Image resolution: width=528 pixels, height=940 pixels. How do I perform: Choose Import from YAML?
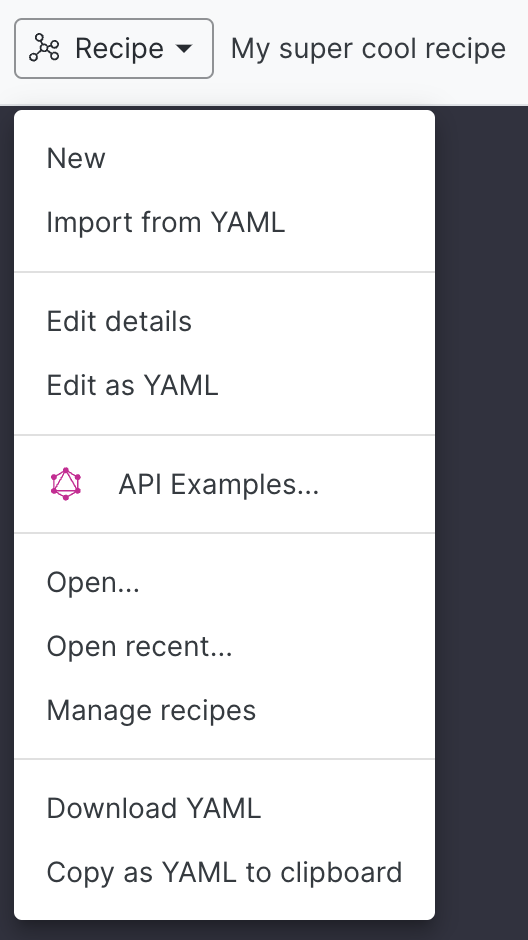[224, 222]
